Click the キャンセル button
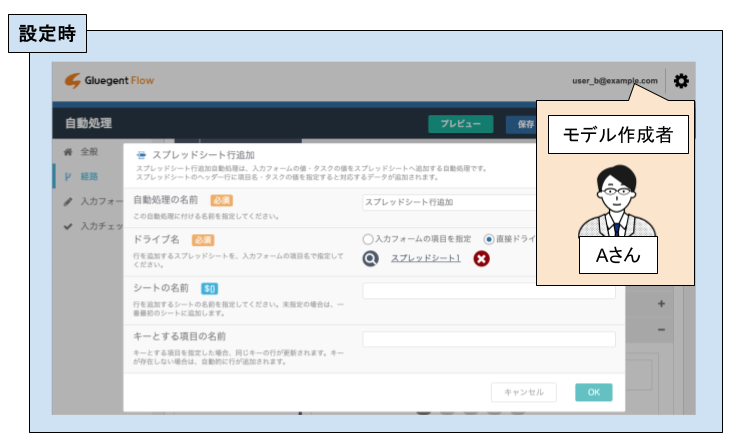Image resolution: width=732 pixels, height=448 pixels. click(524, 392)
